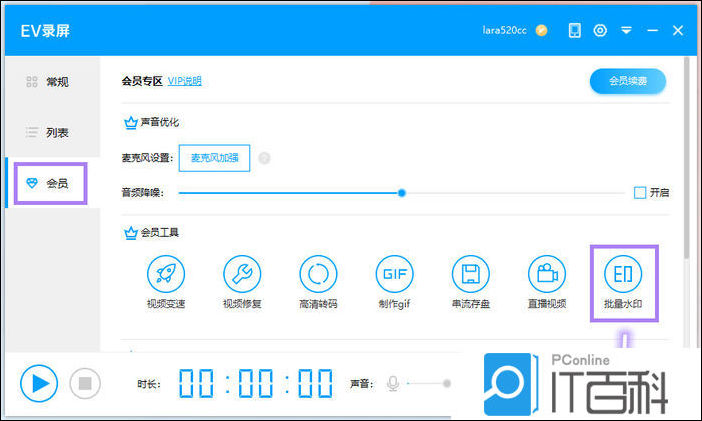Click the 声音优化 section heading
Viewport: 702px width, 421px height.
[x=159, y=122]
